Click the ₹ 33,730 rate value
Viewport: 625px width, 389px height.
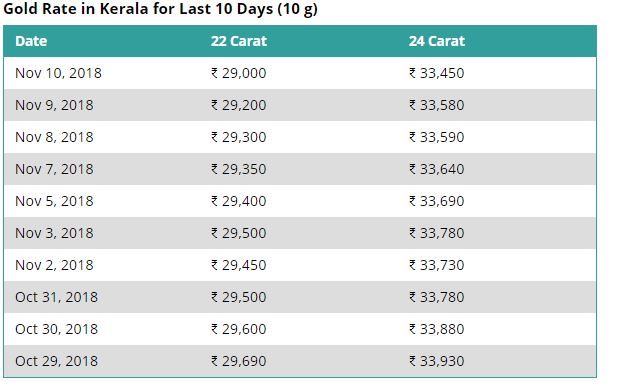436,265
